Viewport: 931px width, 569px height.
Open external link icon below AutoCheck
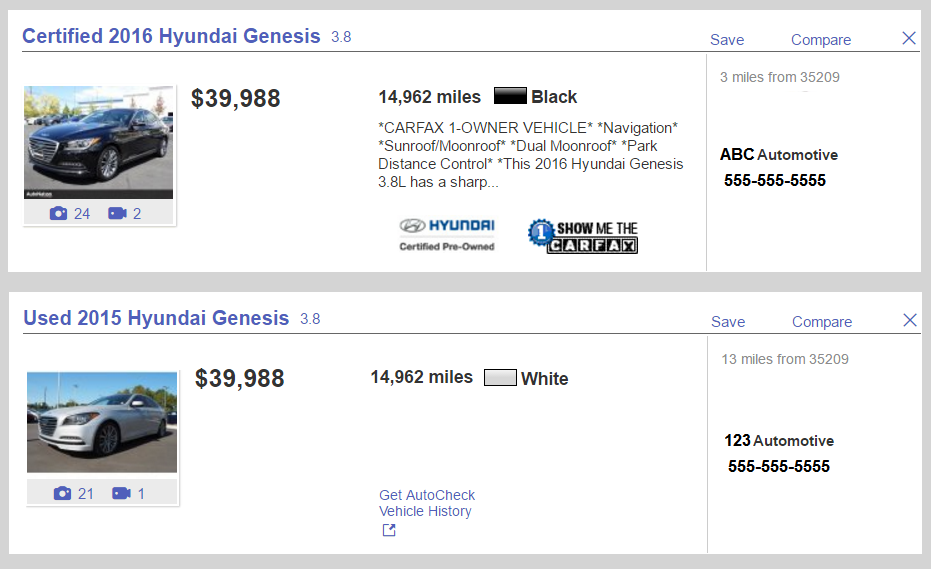tap(389, 530)
